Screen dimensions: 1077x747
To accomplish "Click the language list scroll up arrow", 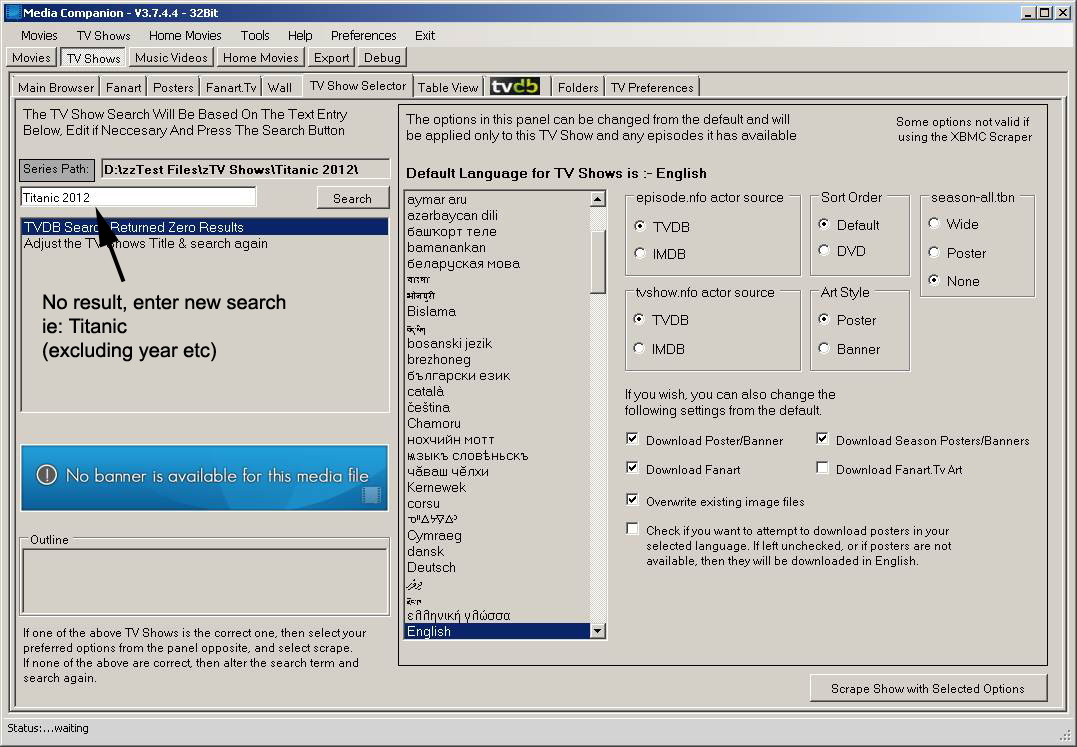I will coord(598,199).
